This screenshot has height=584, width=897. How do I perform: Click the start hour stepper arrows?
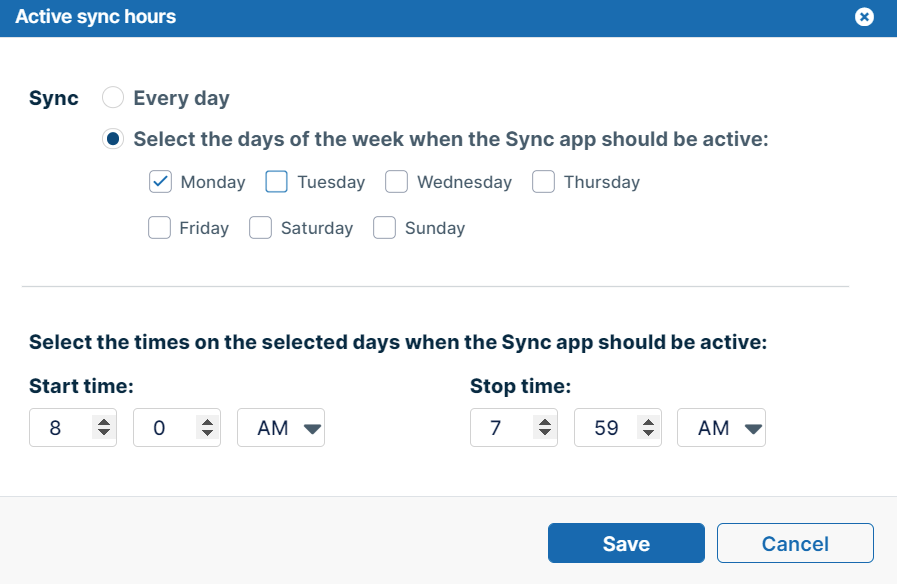pos(103,428)
